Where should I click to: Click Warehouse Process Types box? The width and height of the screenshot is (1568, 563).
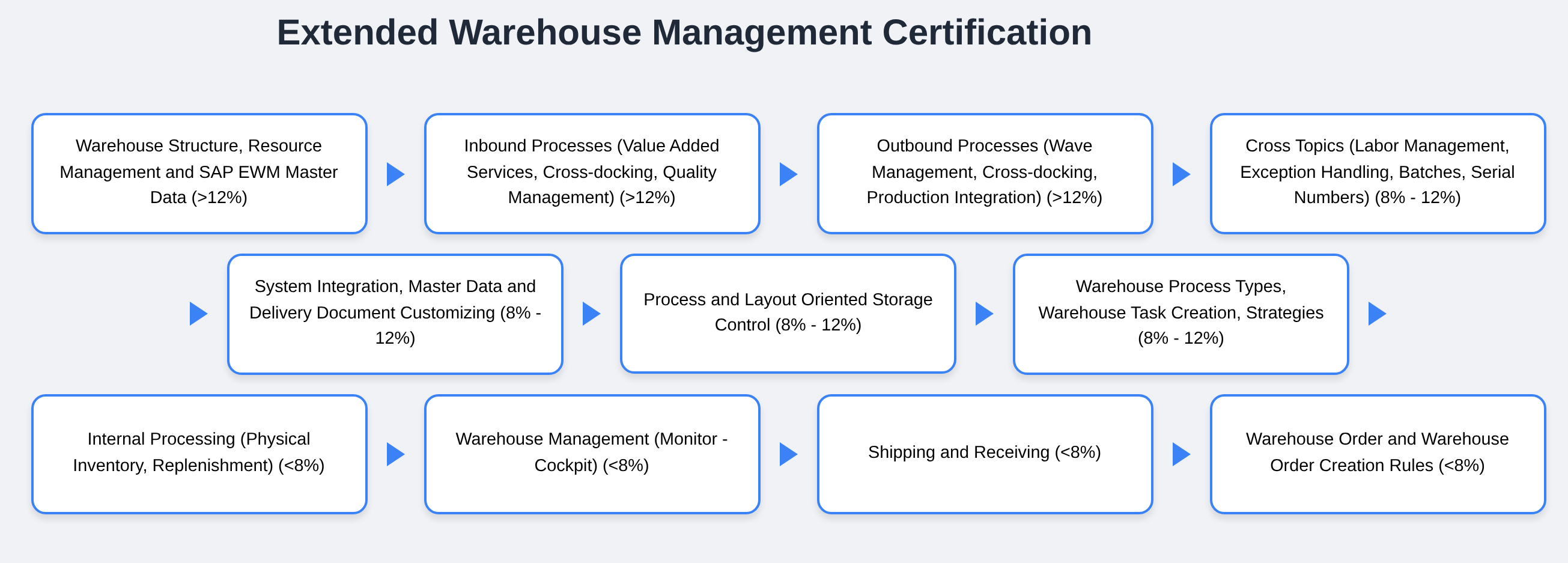pyautogui.click(x=1181, y=314)
